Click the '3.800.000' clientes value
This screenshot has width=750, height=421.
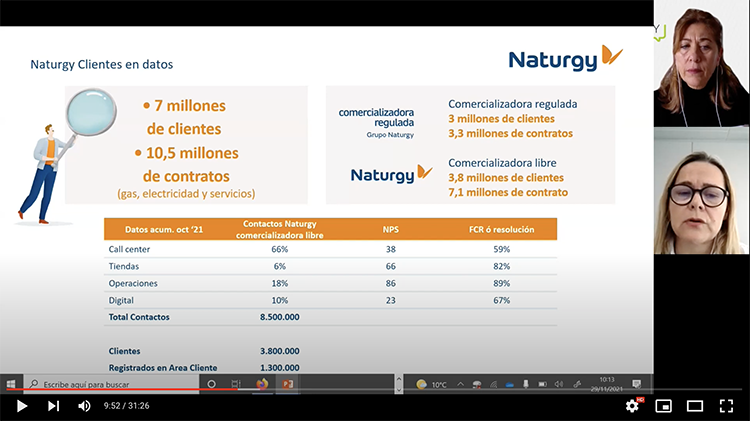pyautogui.click(x=280, y=351)
